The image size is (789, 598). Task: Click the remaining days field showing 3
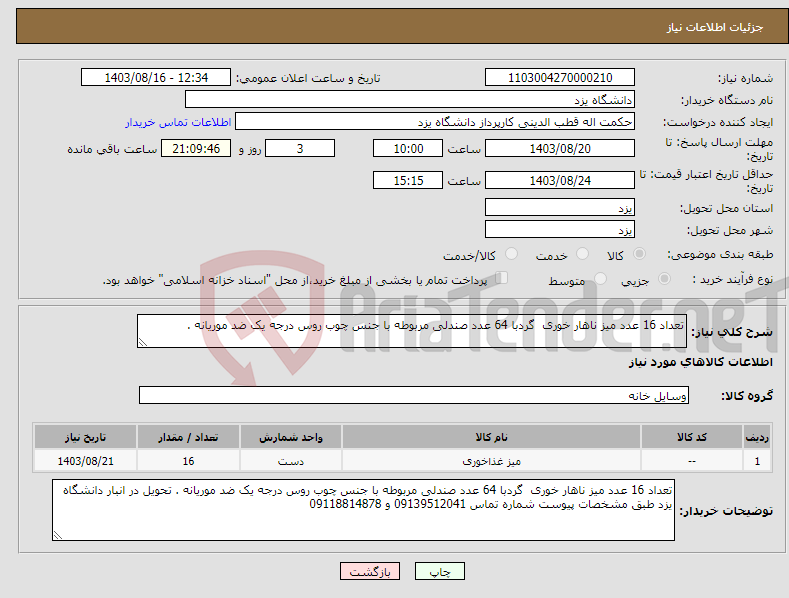300,148
